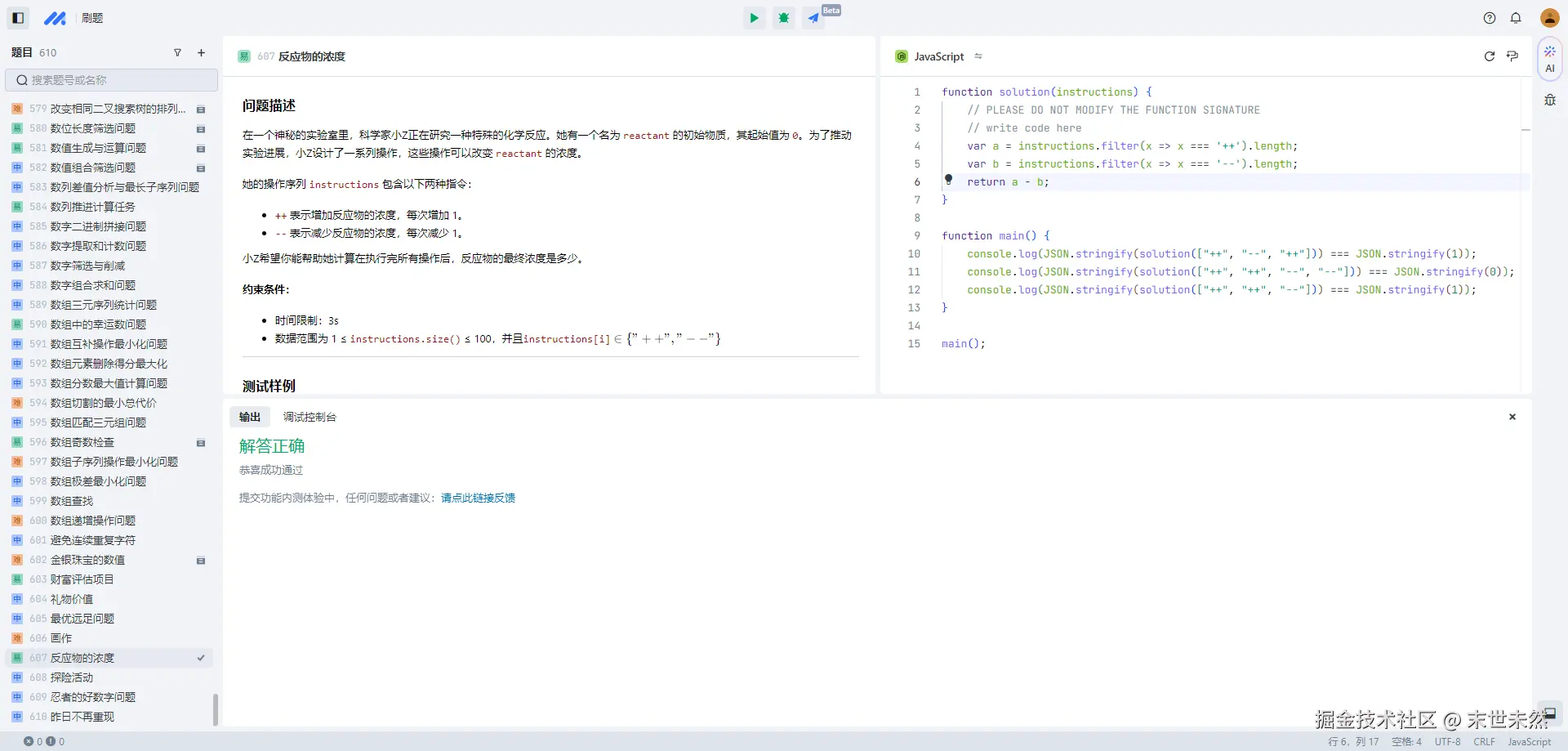Viewport: 1568px width, 751px height.
Task: Click the 请点此链接反馈 feedback link
Action: point(478,497)
